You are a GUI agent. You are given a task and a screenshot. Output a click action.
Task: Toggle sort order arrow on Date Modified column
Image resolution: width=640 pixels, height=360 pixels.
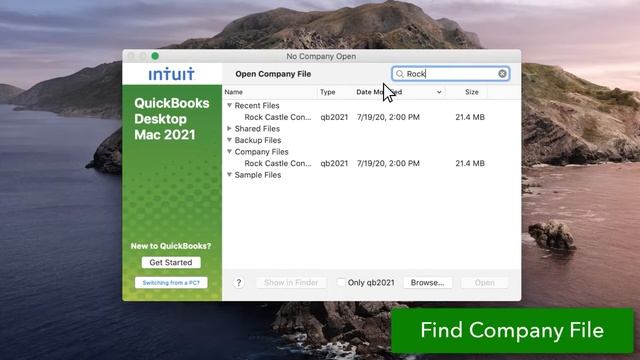(439, 92)
